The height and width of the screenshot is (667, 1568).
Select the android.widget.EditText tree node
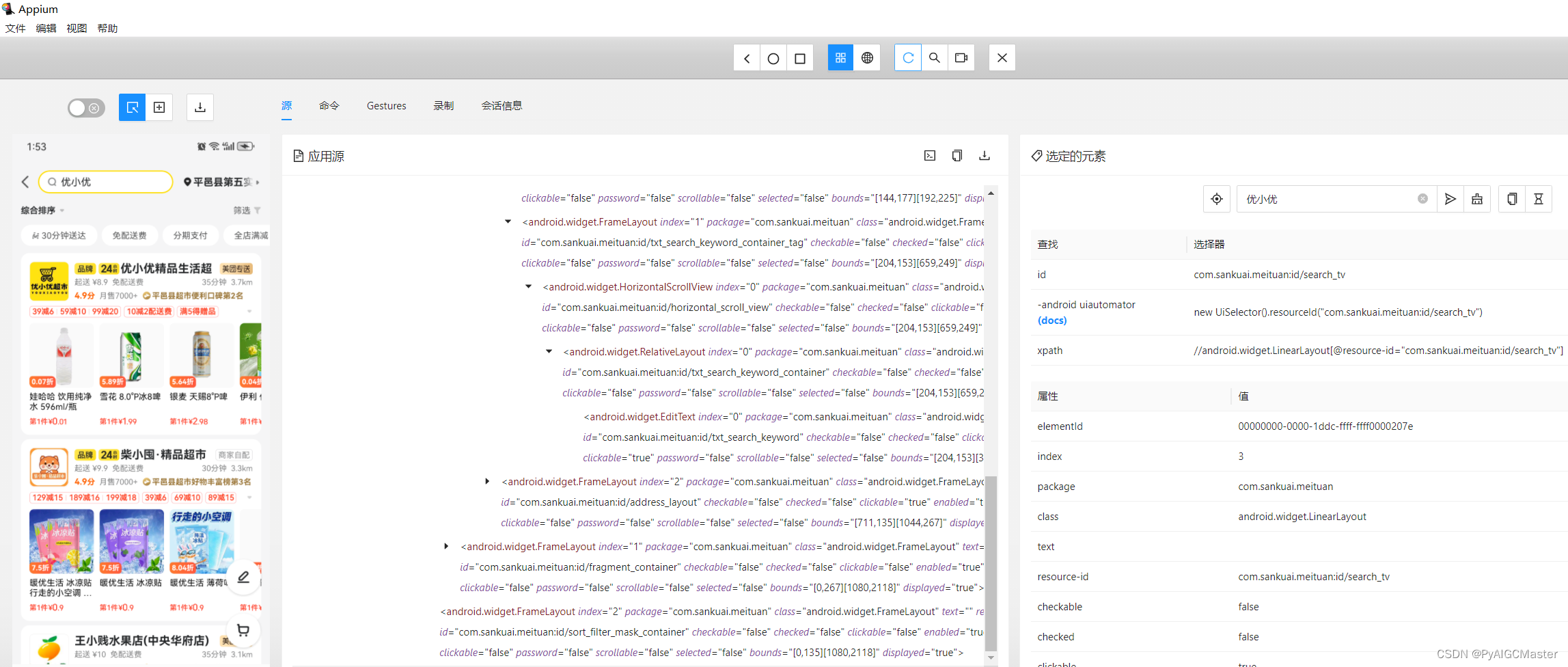pyautogui.click(x=783, y=437)
